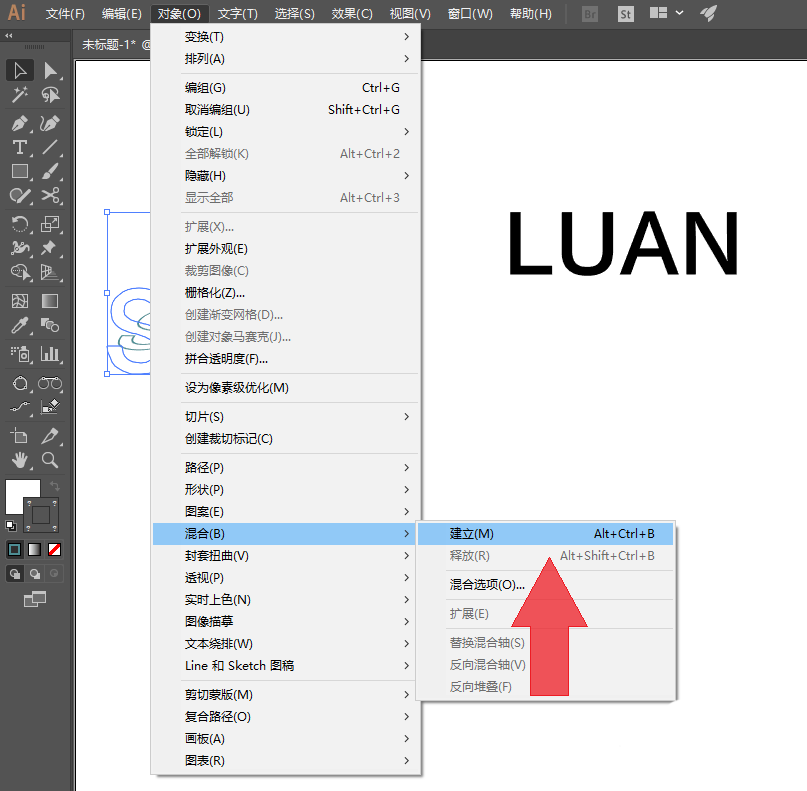Select the Puppet Warp pin tool
807x791 pixels.
click(50, 248)
